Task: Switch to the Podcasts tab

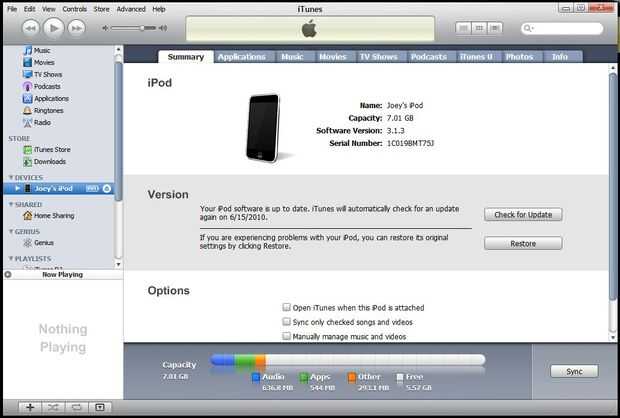Action: point(429,57)
